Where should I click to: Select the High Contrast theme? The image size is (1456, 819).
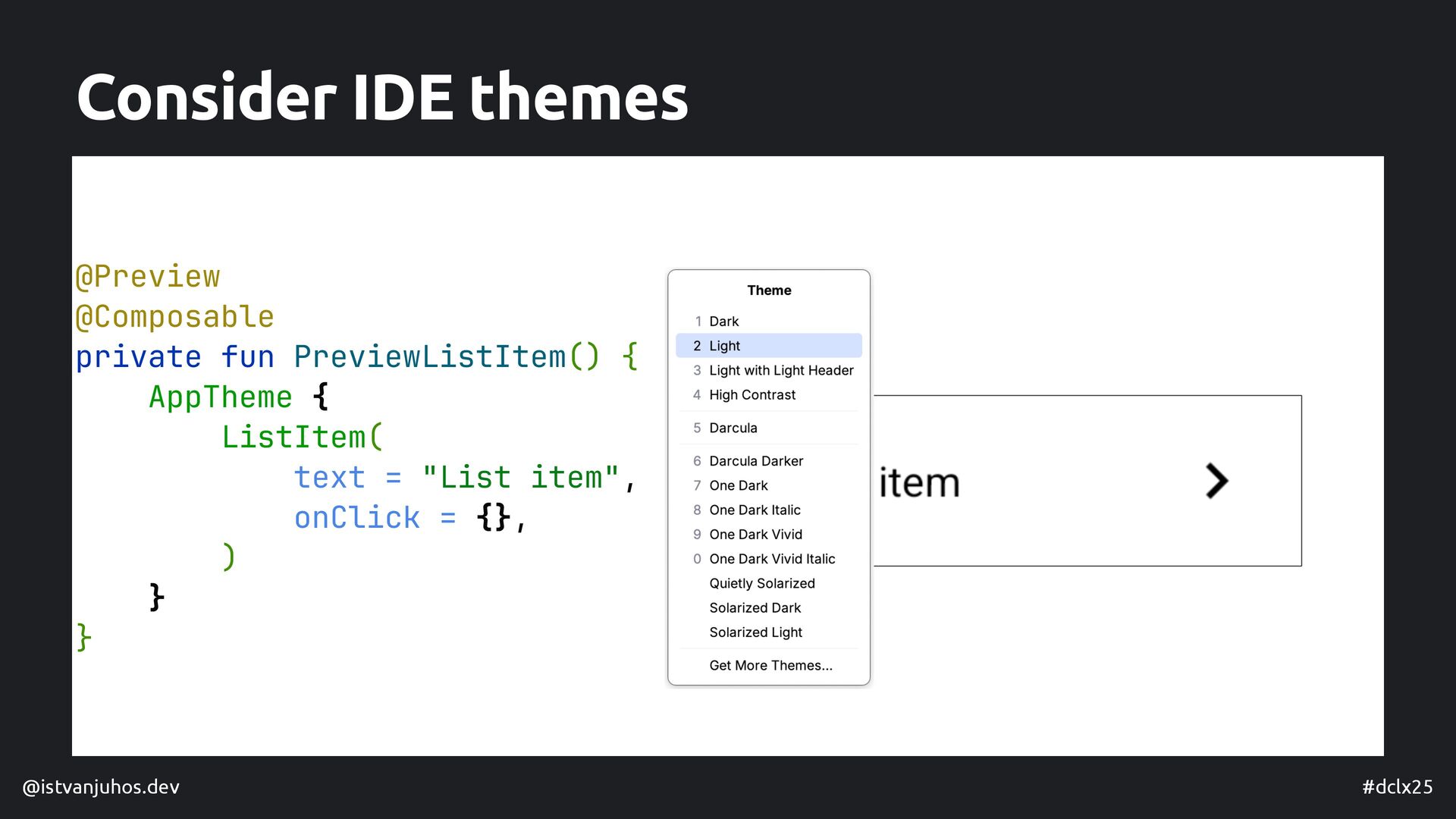[768, 394]
